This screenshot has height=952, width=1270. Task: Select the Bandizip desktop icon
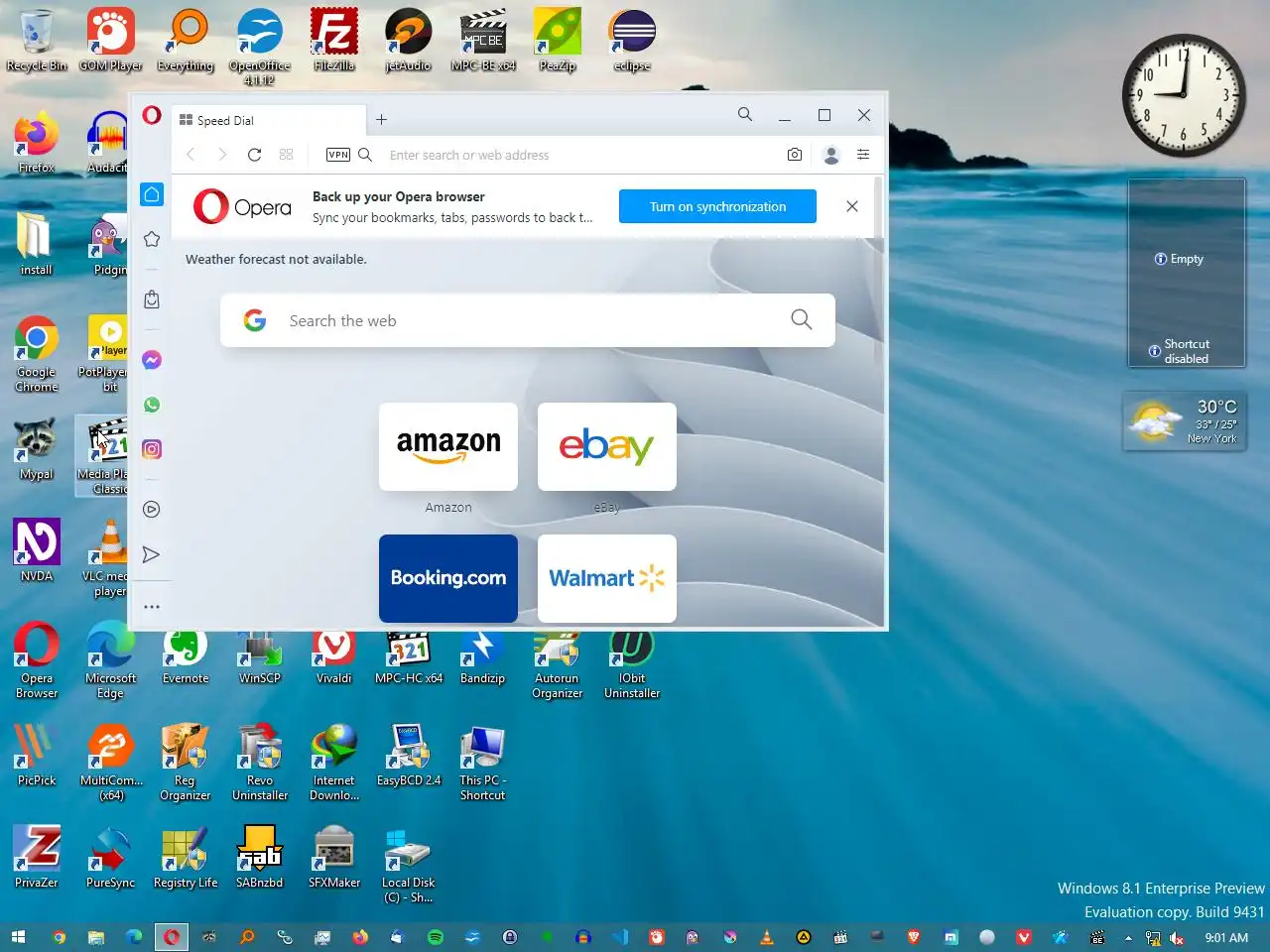tap(483, 657)
